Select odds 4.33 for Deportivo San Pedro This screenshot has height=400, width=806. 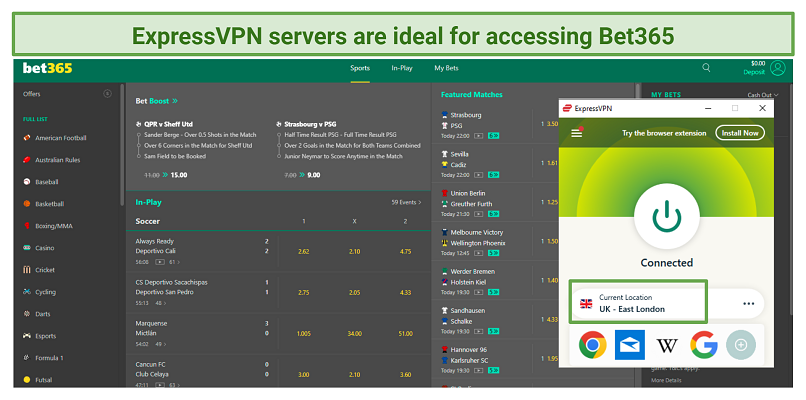point(405,293)
